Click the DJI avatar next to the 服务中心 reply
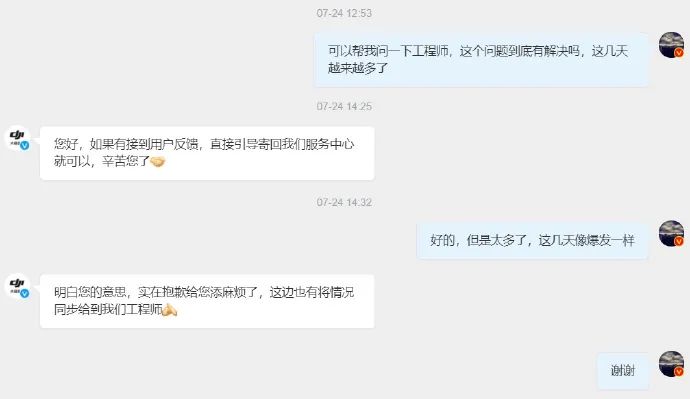 (x=17, y=138)
